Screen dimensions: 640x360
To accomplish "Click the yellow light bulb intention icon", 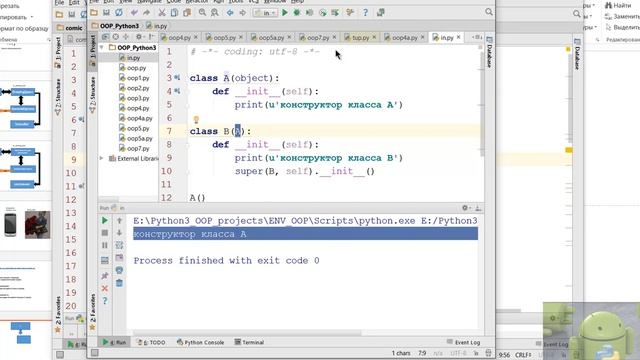I will click(x=196, y=119).
